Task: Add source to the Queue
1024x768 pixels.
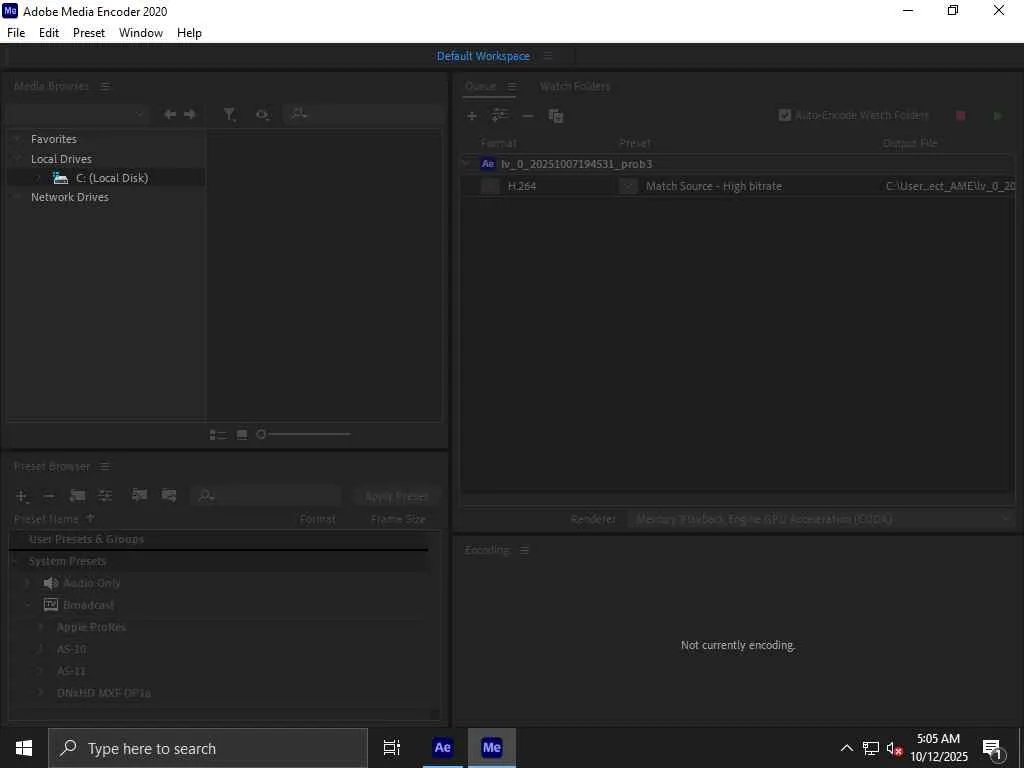Action: pyautogui.click(x=472, y=116)
